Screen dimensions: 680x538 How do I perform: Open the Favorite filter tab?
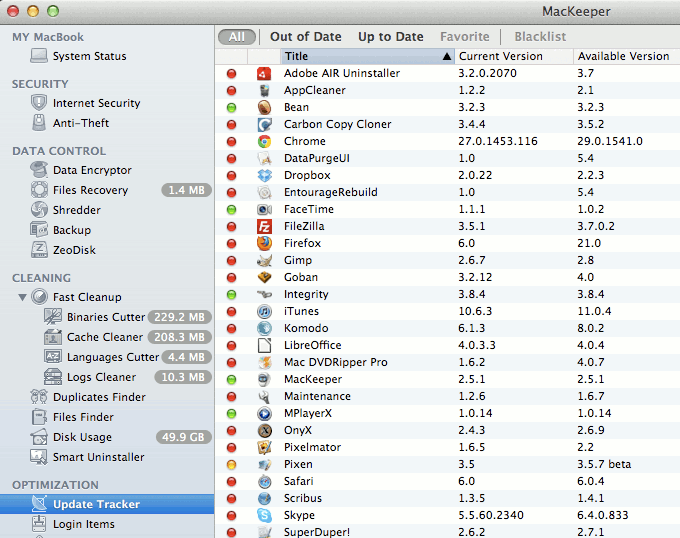tap(465, 37)
